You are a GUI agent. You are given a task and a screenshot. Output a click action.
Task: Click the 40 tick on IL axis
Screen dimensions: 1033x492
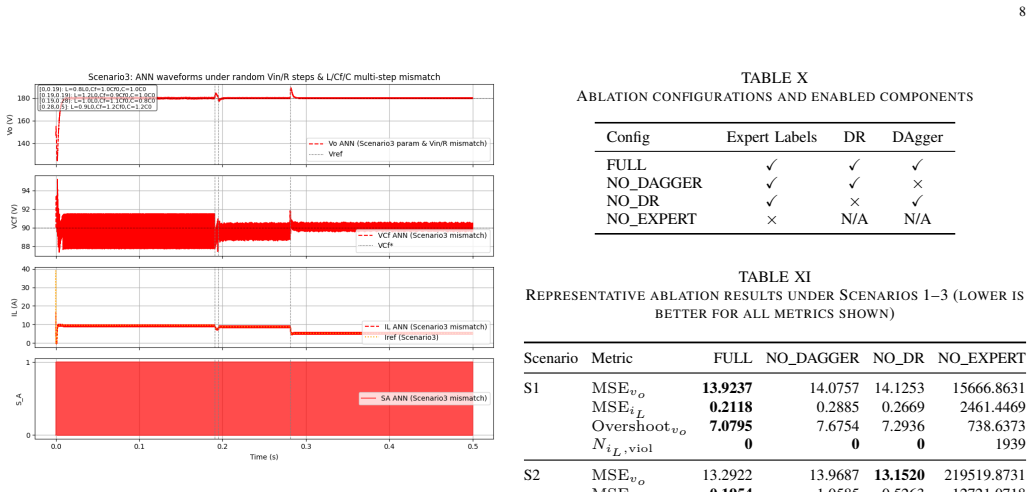coord(26,269)
